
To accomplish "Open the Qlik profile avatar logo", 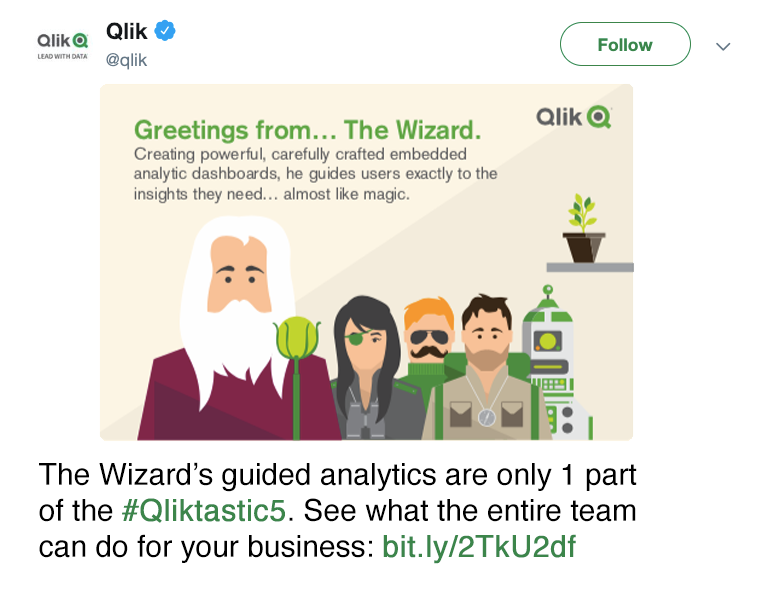I will (x=62, y=46).
